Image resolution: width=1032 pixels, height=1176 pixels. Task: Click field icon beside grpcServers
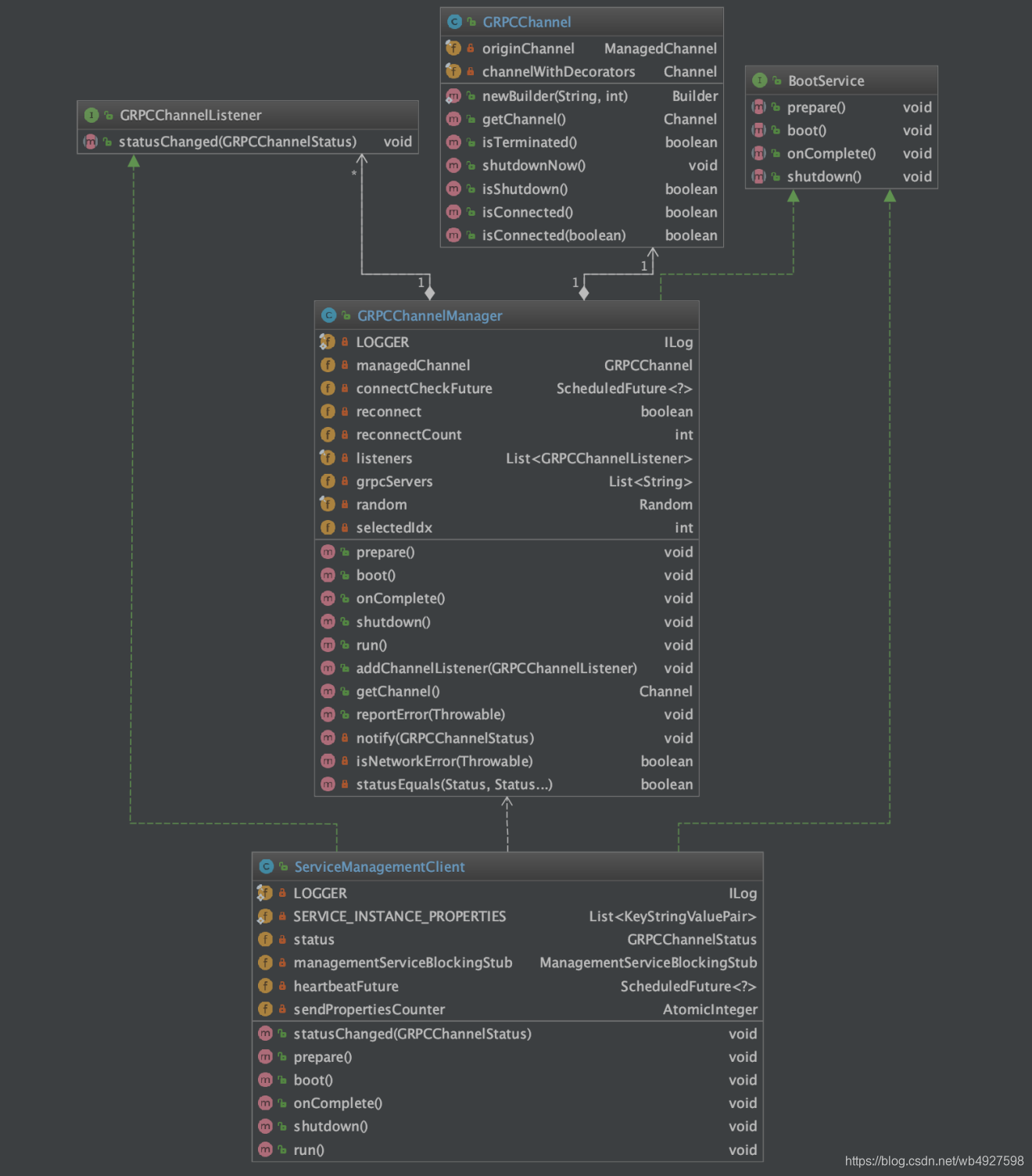(x=328, y=482)
